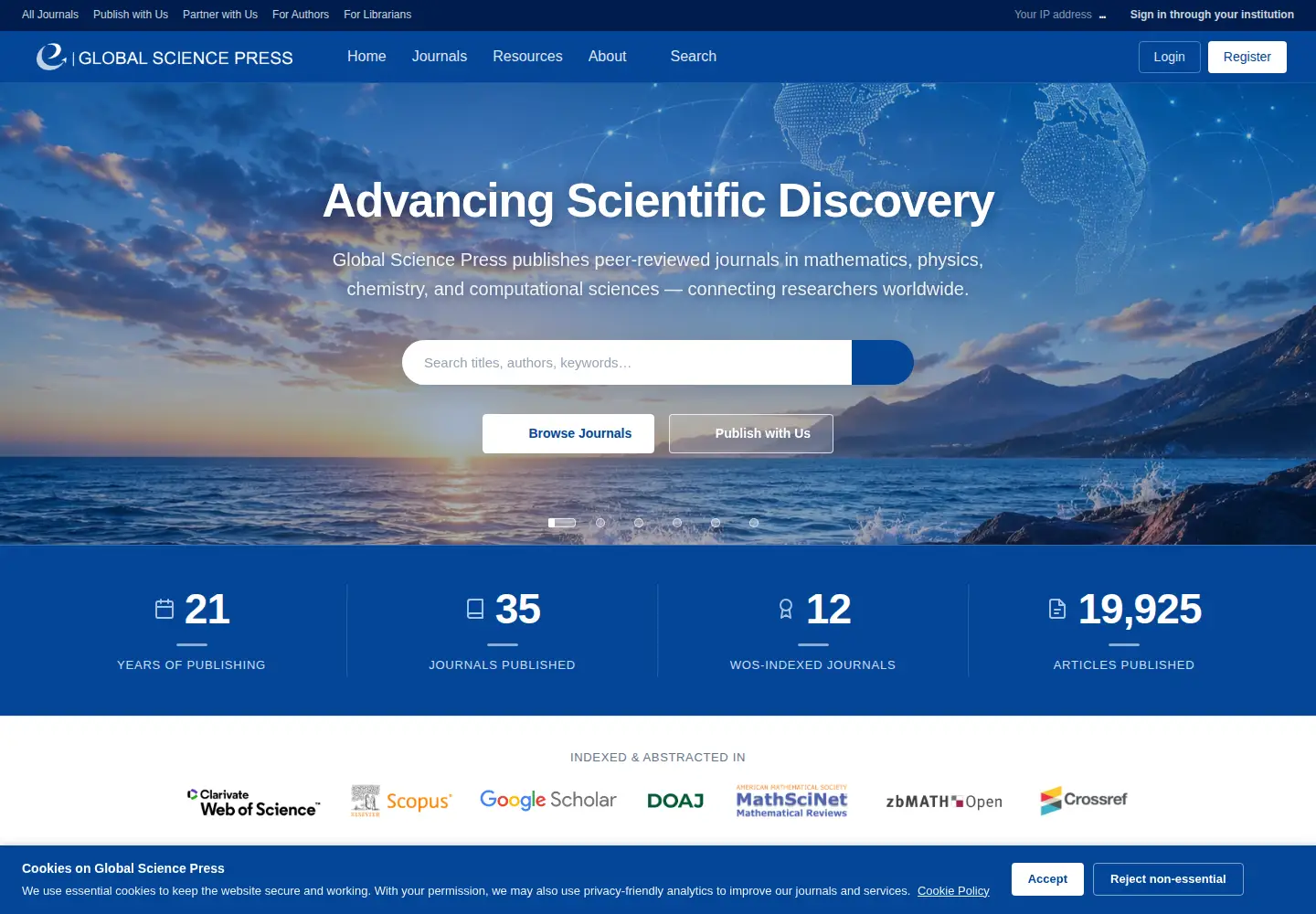Click the Browse Journals button
1316x914 pixels.
[x=568, y=433]
